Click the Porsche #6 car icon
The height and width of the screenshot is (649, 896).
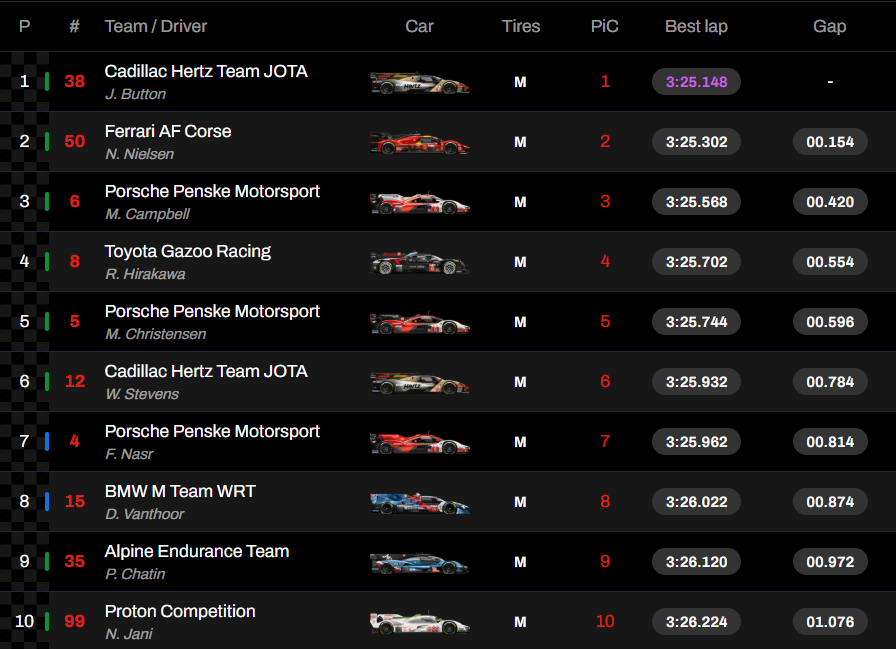tap(420, 203)
